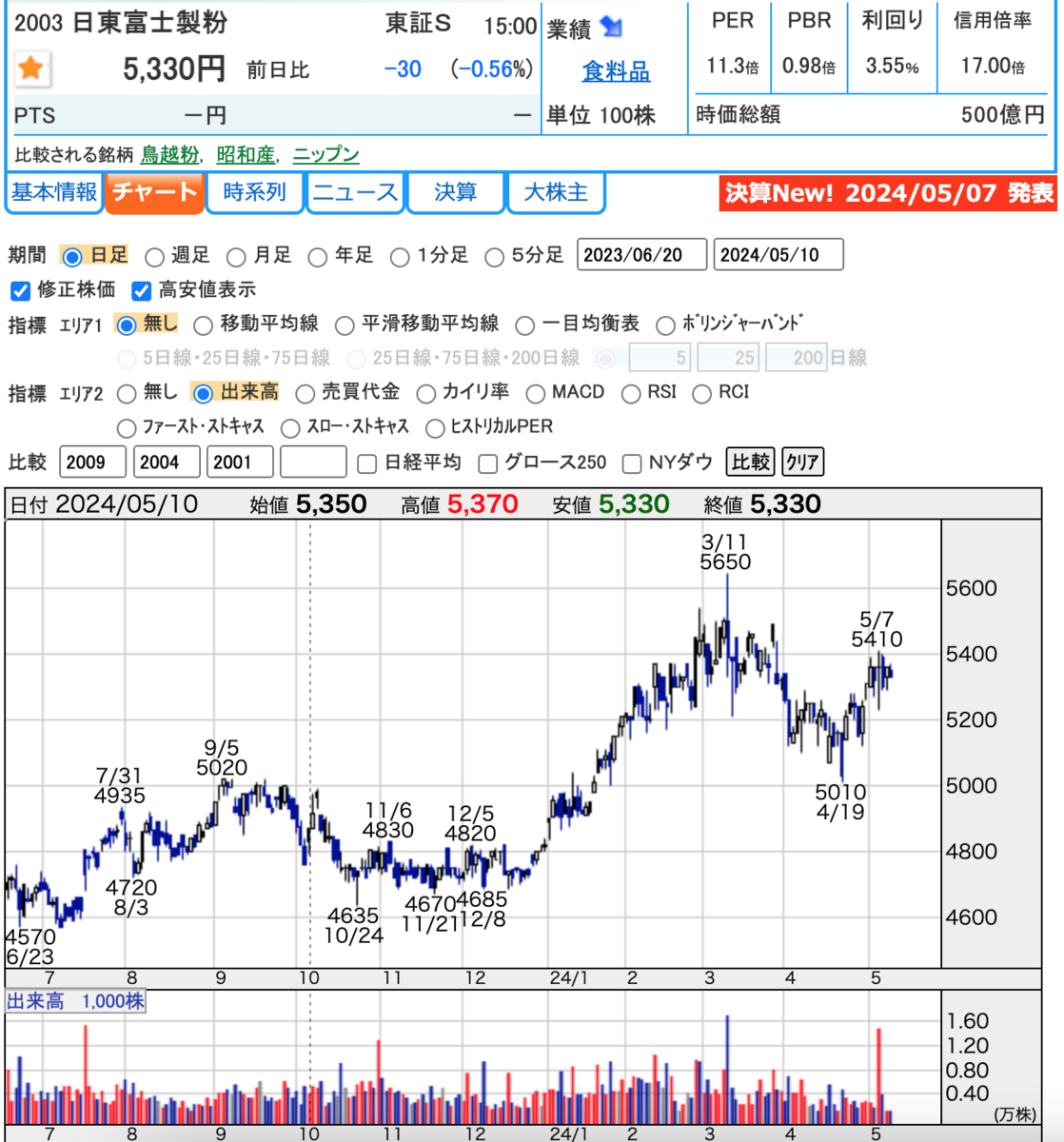Open compared stock 鳥越粉 link
1064x1142 pixels.
coord(170,155)
